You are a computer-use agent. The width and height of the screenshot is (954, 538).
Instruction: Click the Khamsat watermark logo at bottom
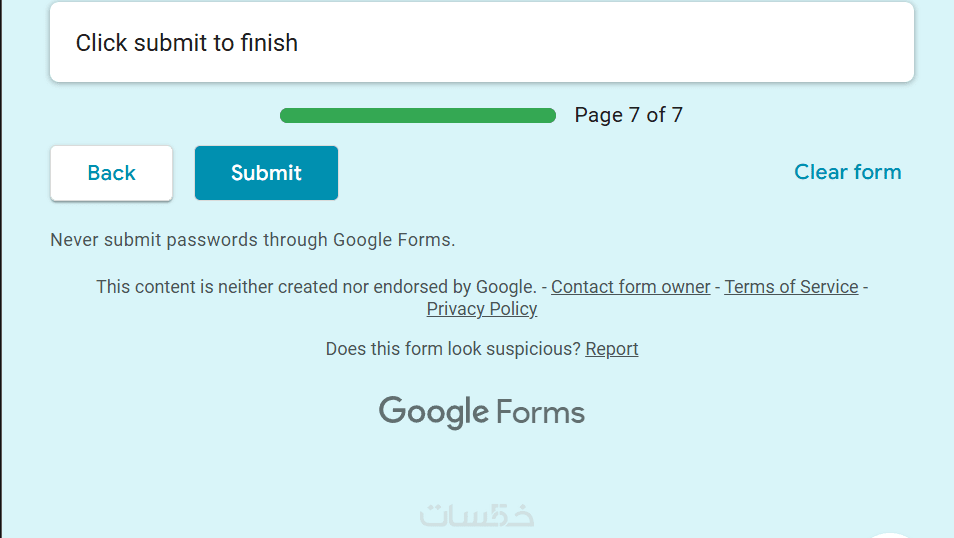(x=477, y=515)
